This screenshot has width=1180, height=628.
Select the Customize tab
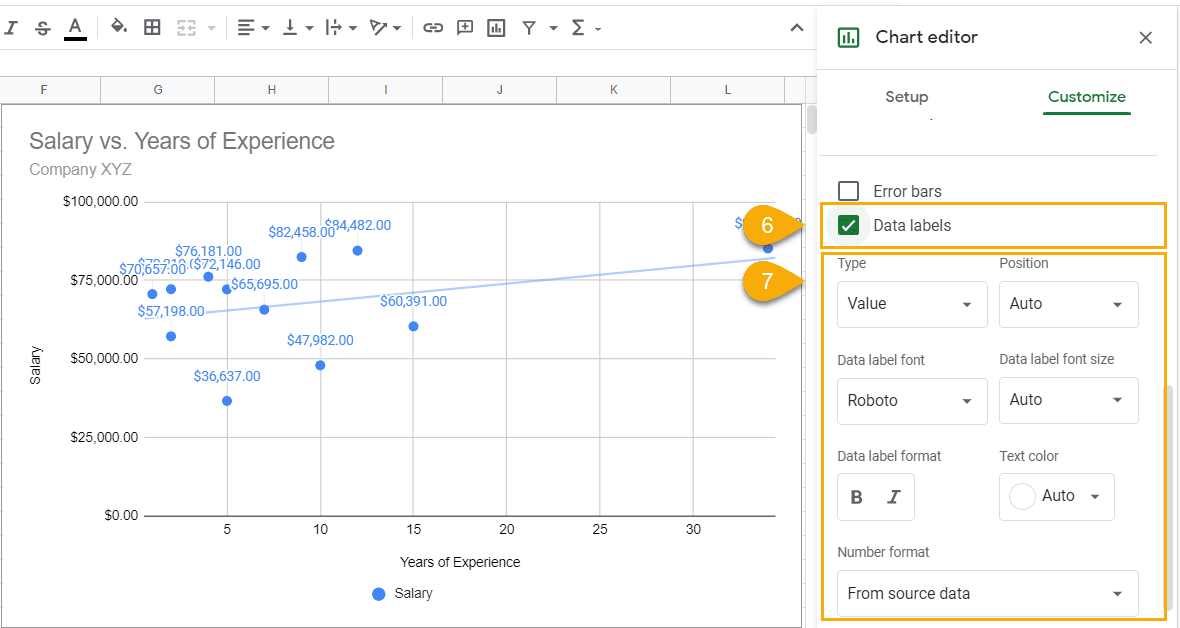point(1087,97)
